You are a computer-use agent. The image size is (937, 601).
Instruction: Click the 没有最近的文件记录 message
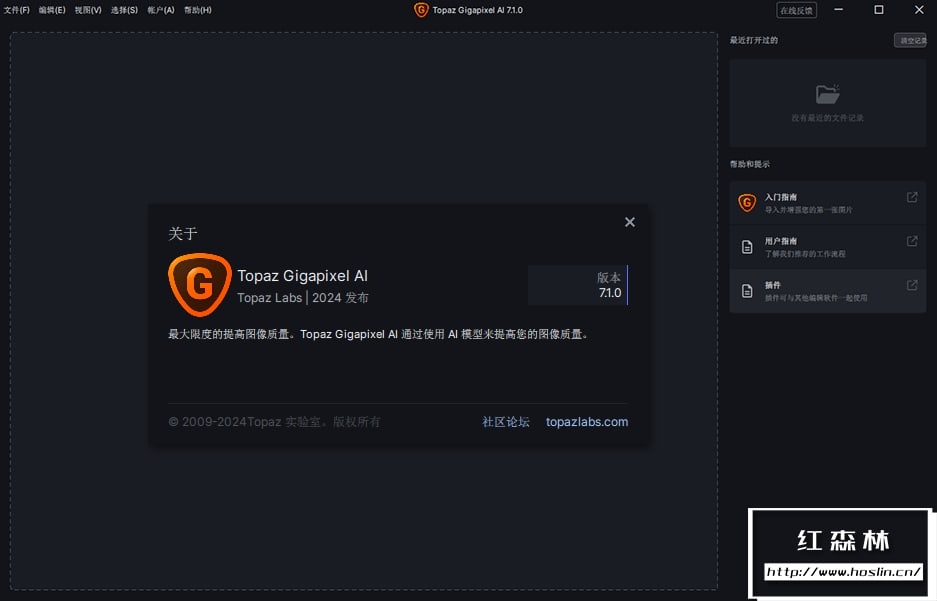pos(828,118)
